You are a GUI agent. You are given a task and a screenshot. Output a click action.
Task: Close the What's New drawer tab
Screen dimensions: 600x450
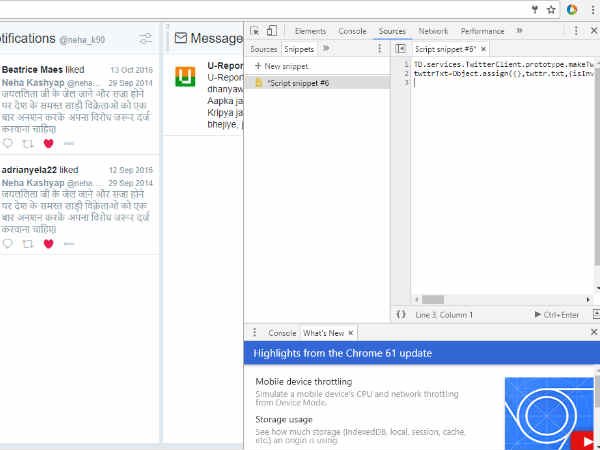(351, 333)
